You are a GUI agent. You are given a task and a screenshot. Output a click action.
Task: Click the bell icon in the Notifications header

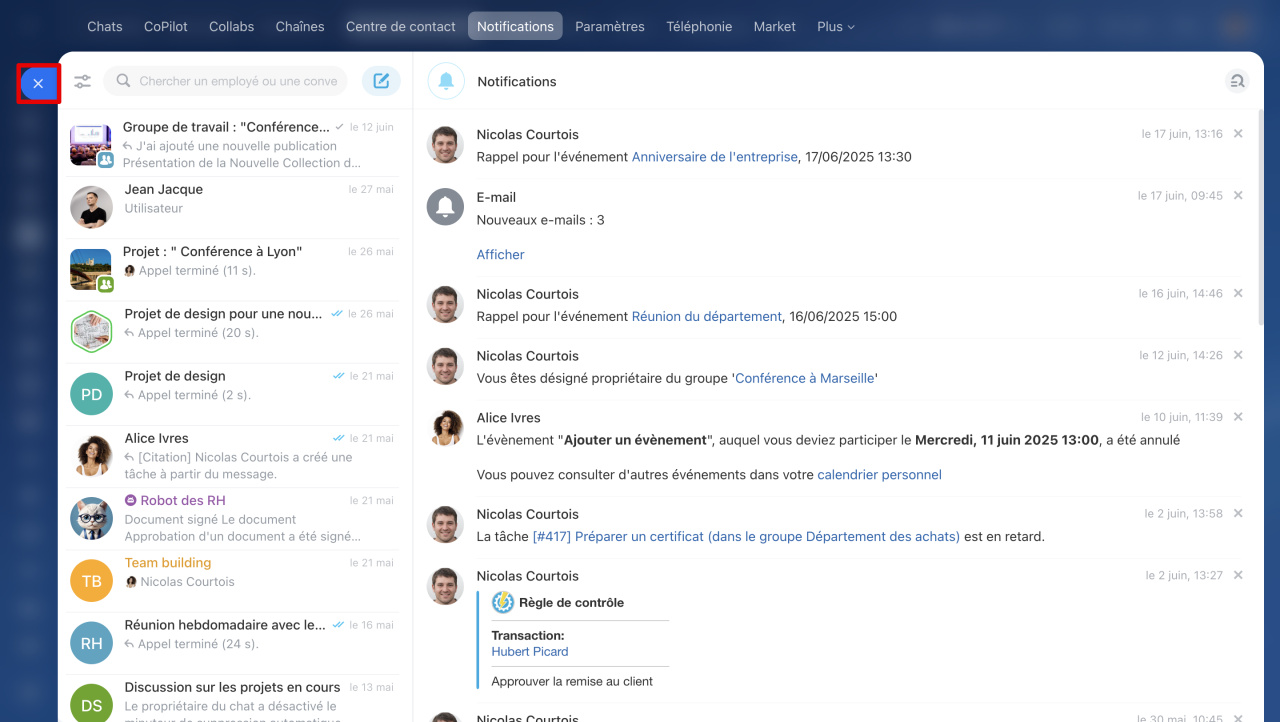tap(446, 81)
